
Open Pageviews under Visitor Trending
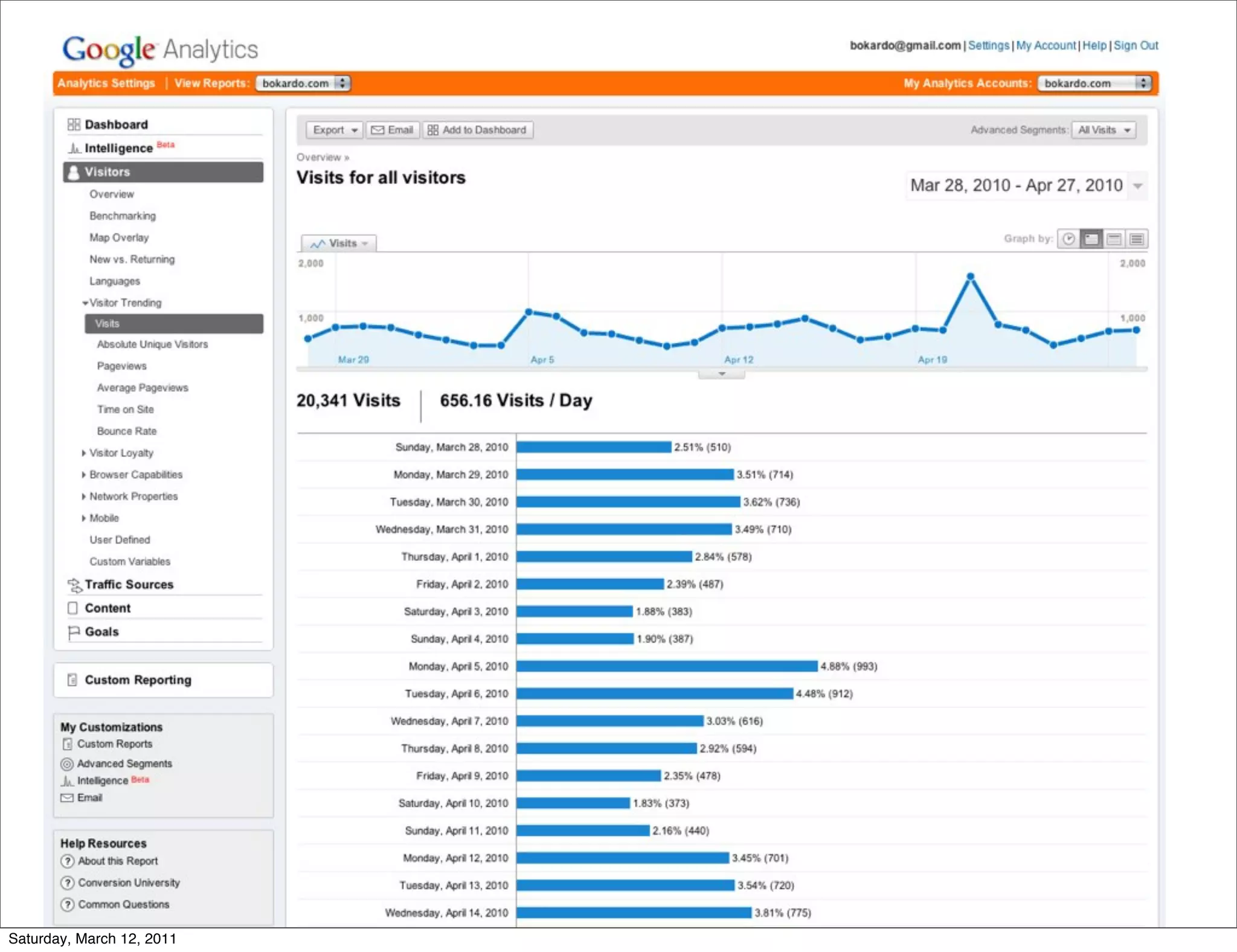pos(121,366)
